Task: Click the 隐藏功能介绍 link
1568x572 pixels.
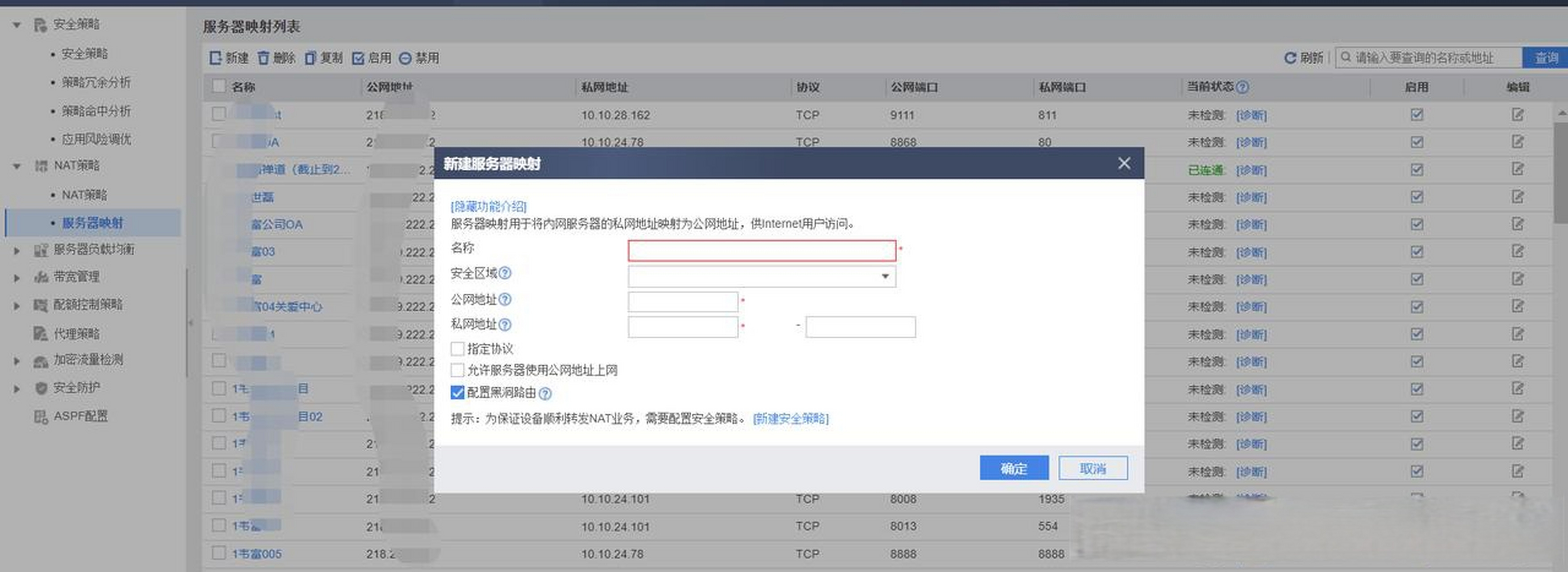Action: coord(488,206)
